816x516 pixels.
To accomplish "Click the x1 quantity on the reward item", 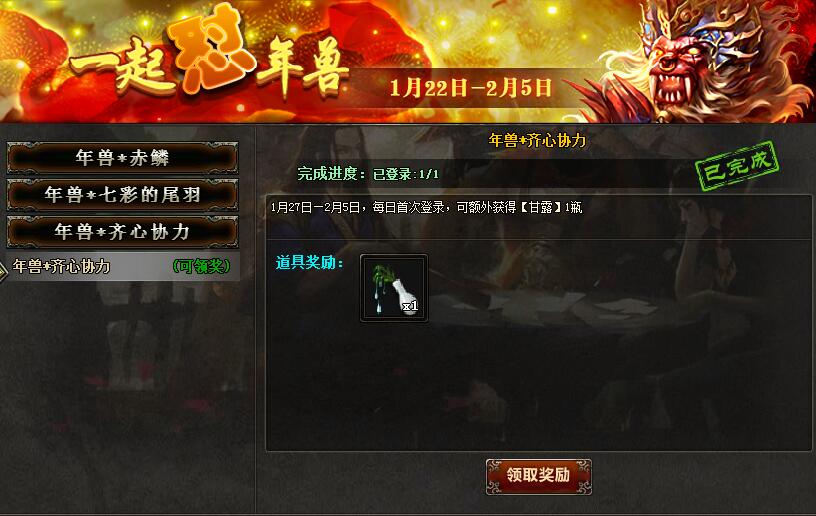I will [x=410, y=306].
